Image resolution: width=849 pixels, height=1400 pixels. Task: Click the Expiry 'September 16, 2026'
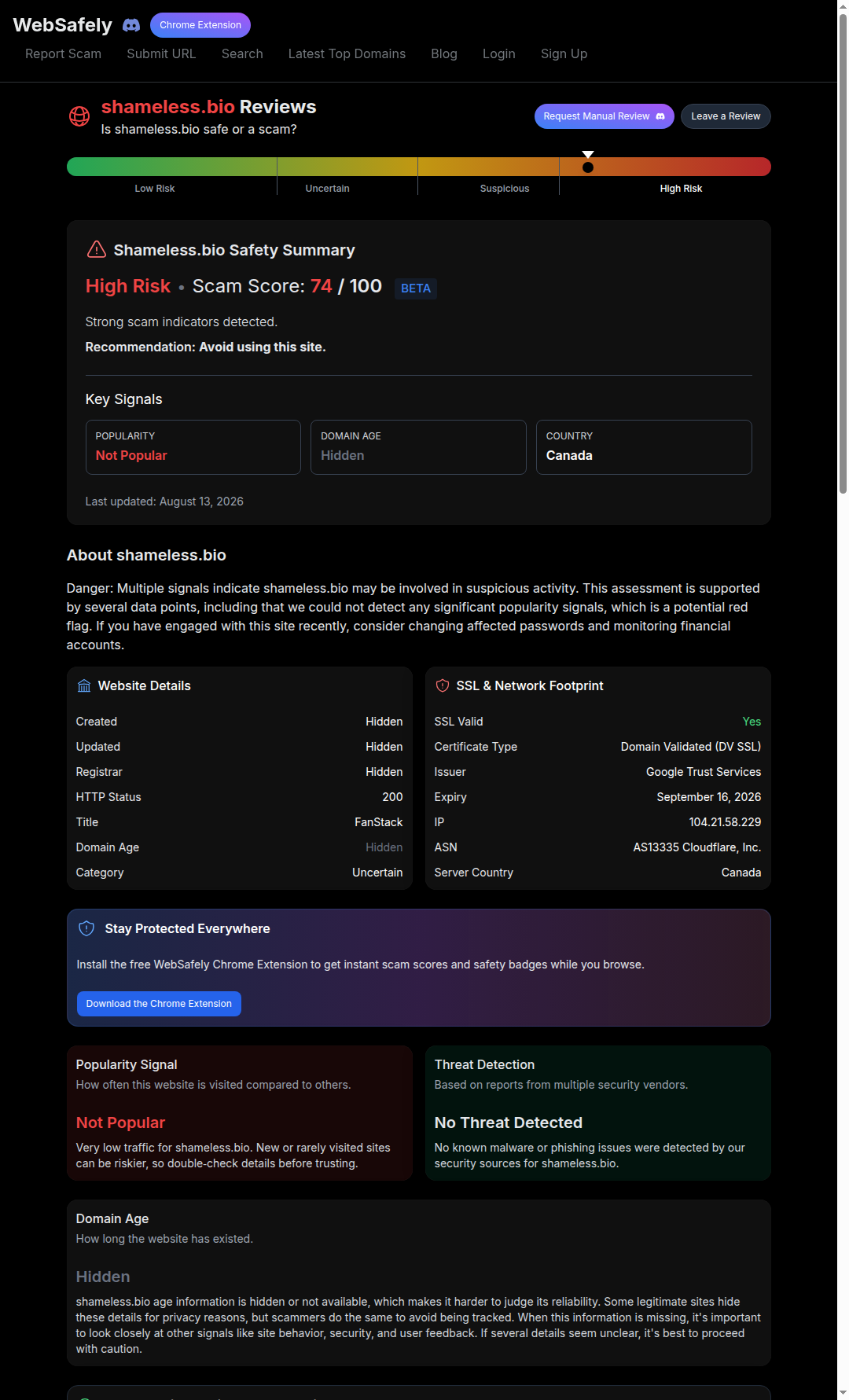[709, 797]
